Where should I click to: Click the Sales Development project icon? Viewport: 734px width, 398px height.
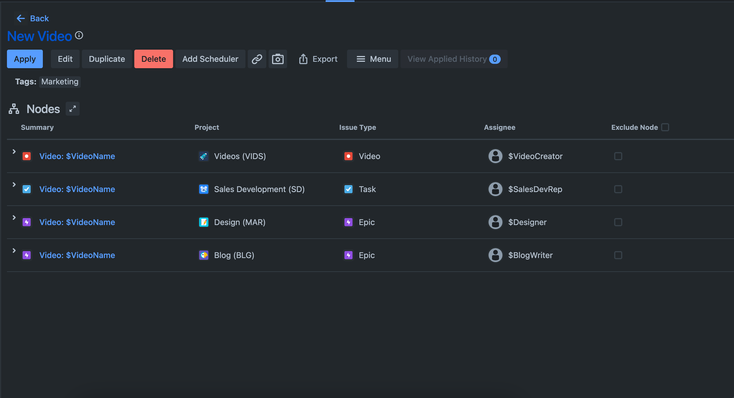tap(203, 189)
